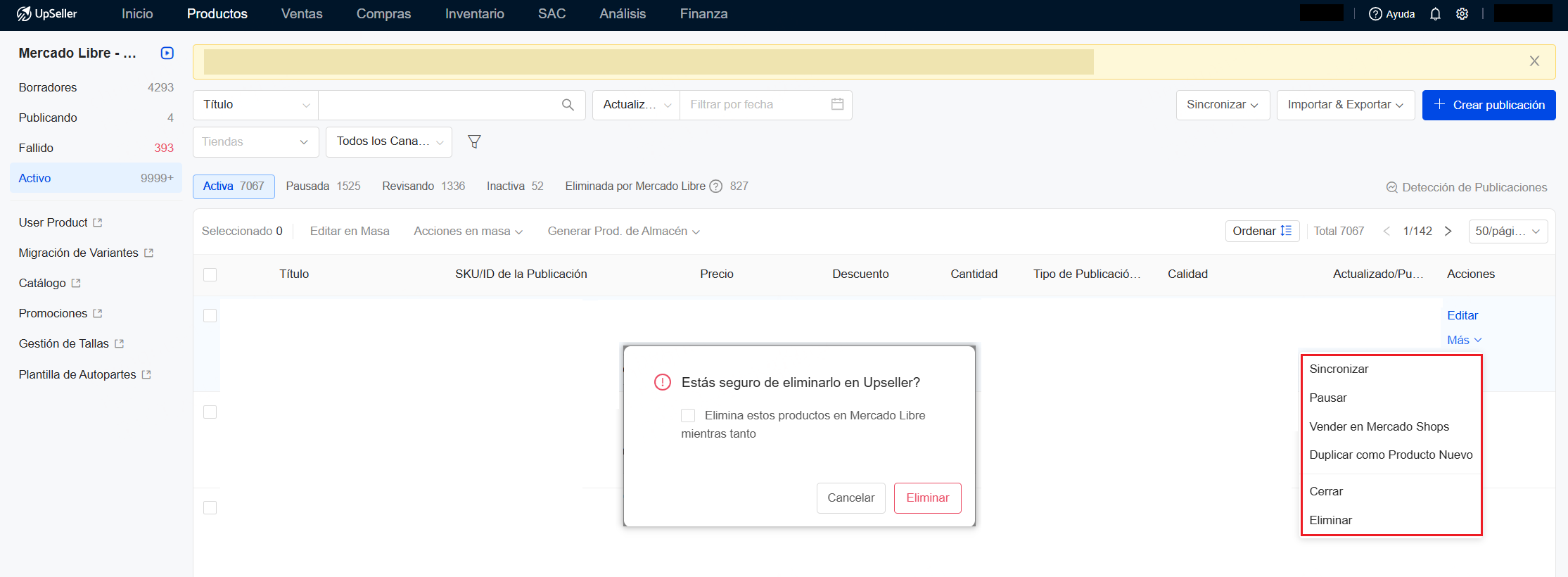Expand Importar & Exportar dropdown
The height and width of the screenshot is (577, 1568).
click(1345, 105)
